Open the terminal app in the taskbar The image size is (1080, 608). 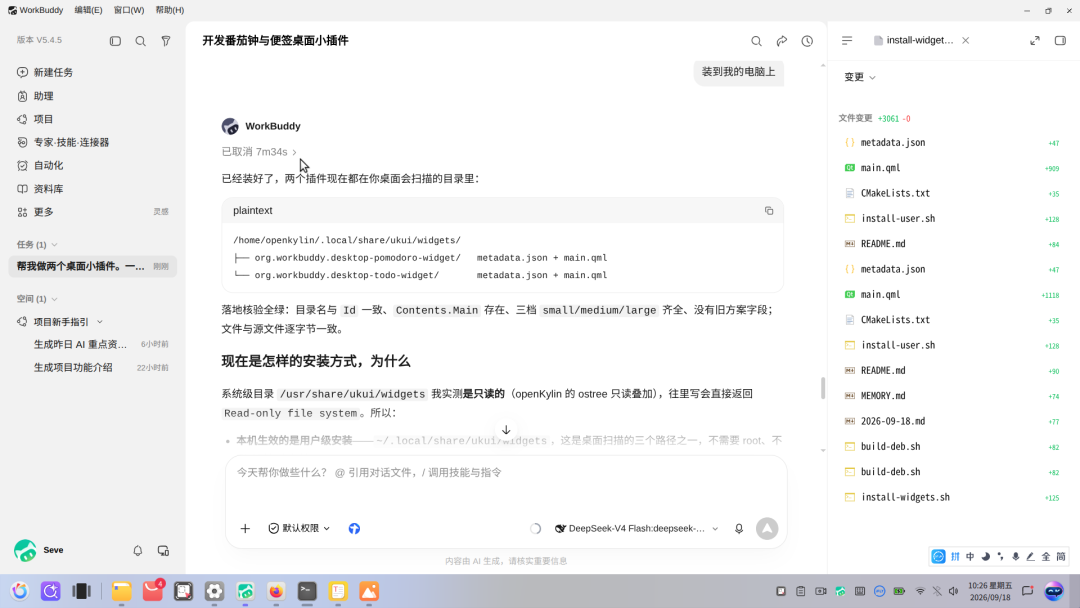click(307, 591)
